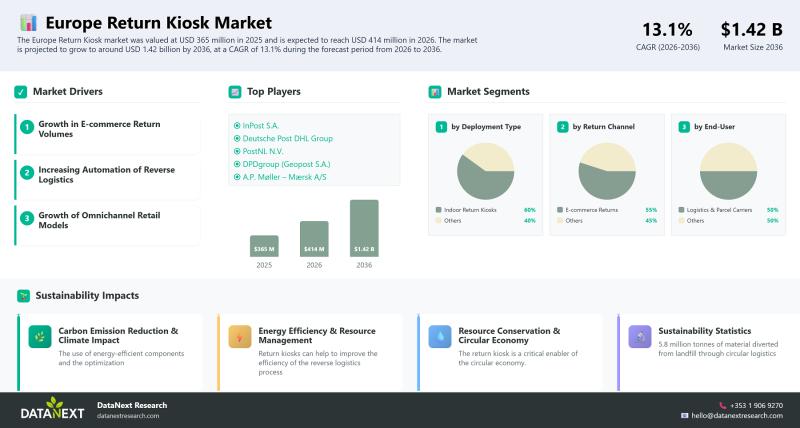This screenshot has width=800, height=428.
Task: Click the Energy Efficiency light bulb icon
Action: (240, 337)
